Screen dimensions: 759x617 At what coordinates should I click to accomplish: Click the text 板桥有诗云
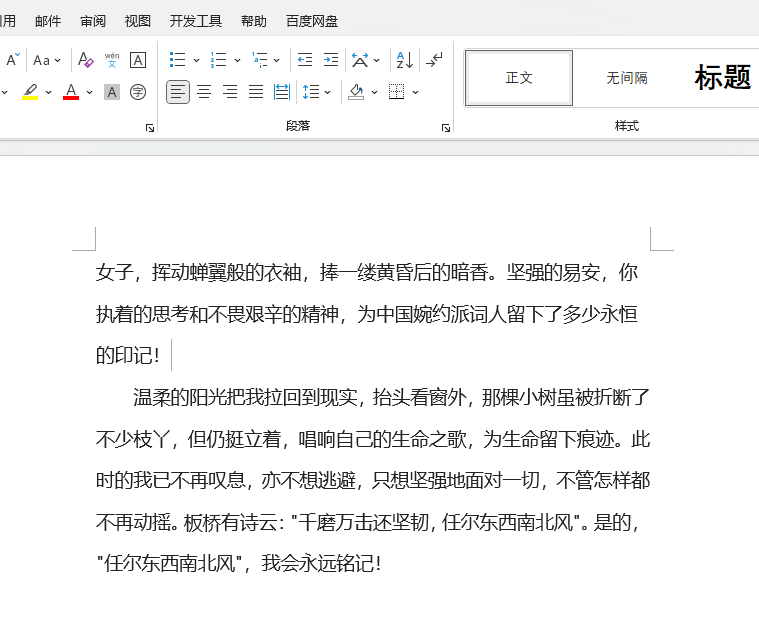[x=230, y=522]
